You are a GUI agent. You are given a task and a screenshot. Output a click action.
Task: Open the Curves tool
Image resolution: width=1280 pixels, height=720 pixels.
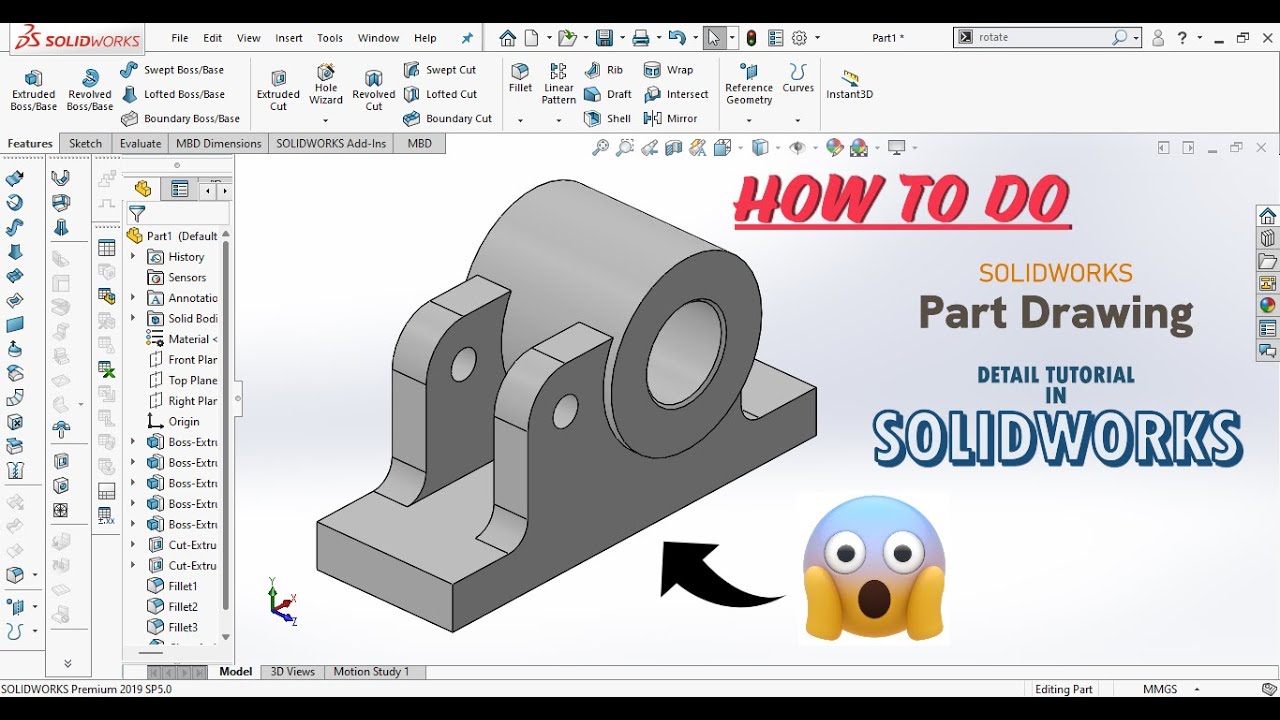798,78
